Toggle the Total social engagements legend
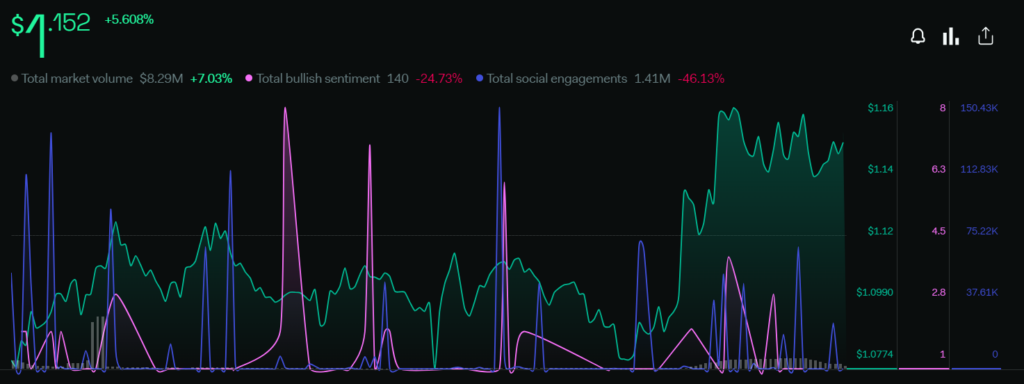 [x=600, y=78]
